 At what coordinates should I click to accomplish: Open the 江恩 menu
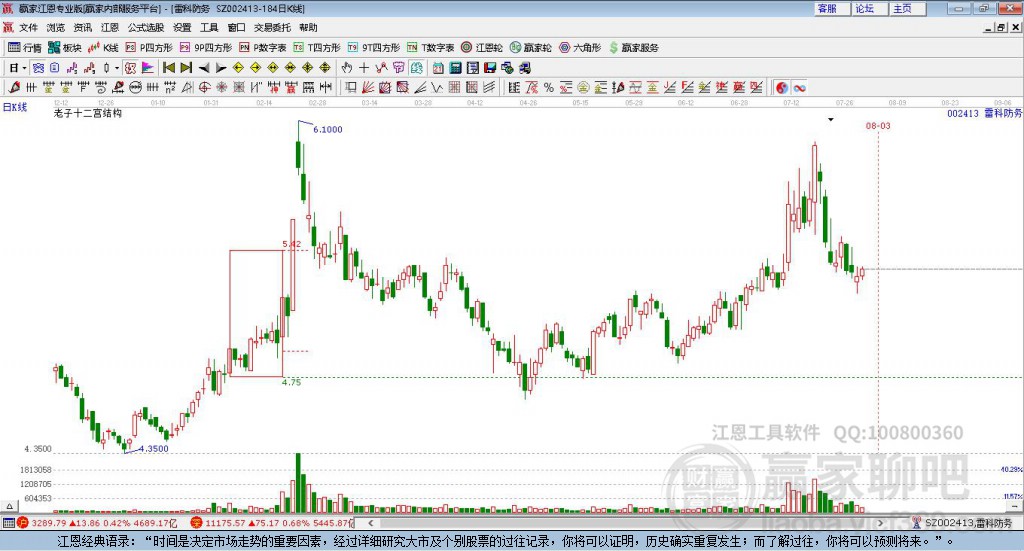click(x=110, y=27)
